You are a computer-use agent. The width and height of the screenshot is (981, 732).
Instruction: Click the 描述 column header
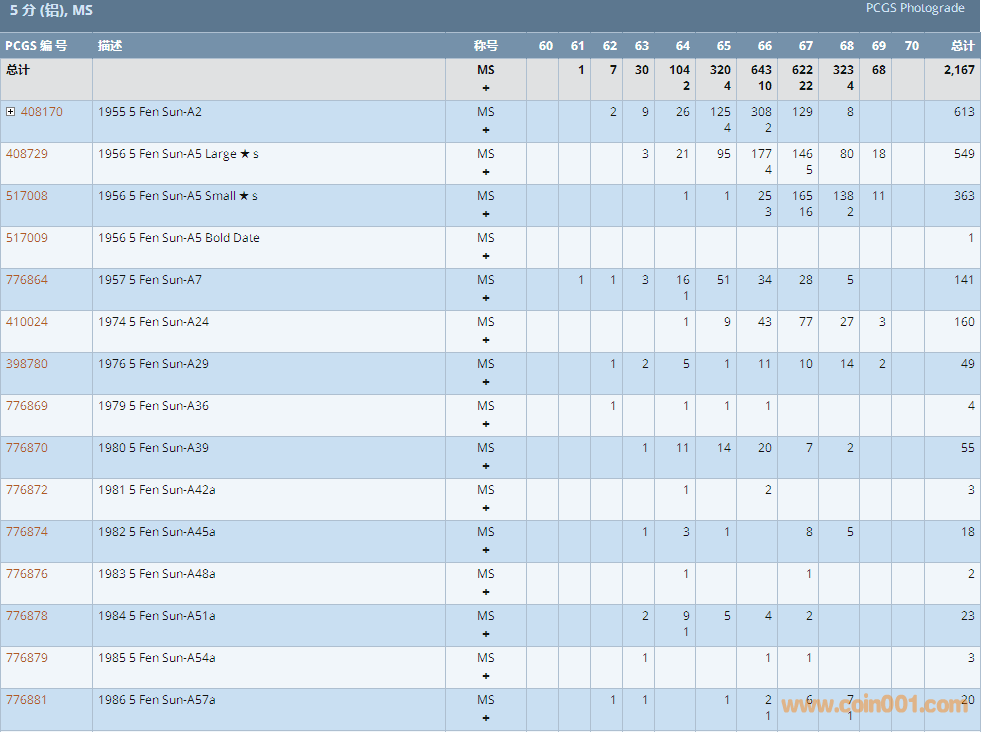tap(110, 46)
